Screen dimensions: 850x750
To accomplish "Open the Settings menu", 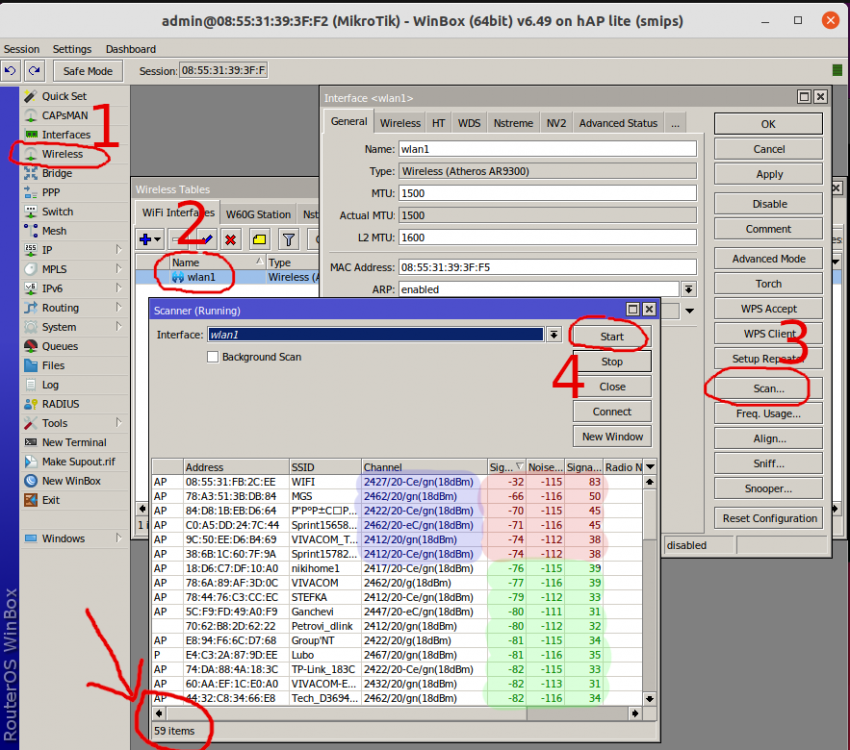I will point(72,49).
